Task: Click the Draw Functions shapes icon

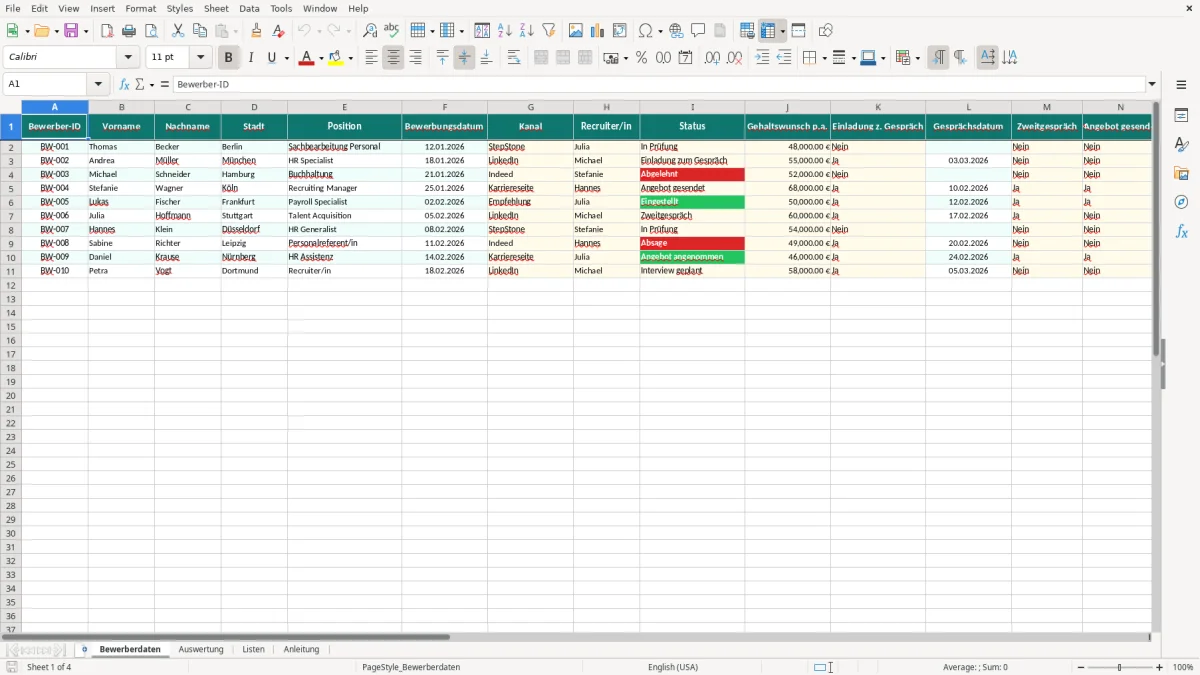Action: [x=825, y=31]
